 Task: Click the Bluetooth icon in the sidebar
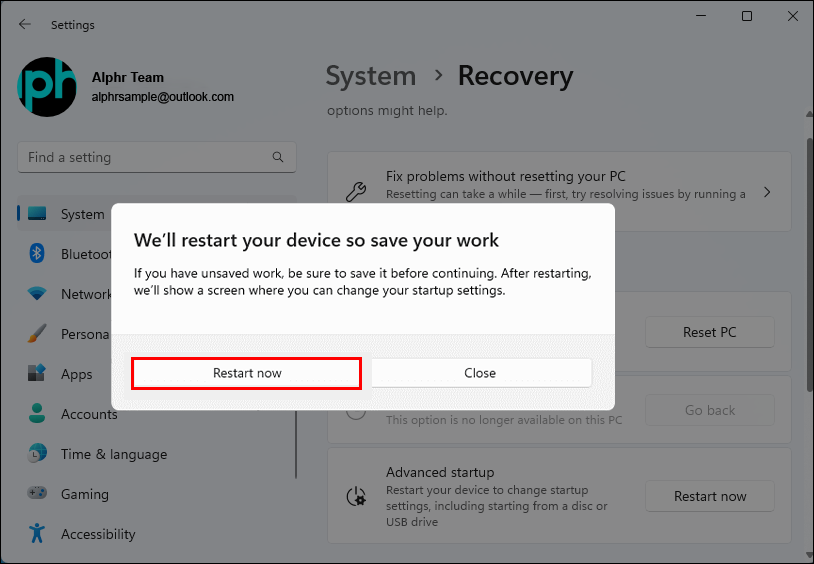[37, 254]
